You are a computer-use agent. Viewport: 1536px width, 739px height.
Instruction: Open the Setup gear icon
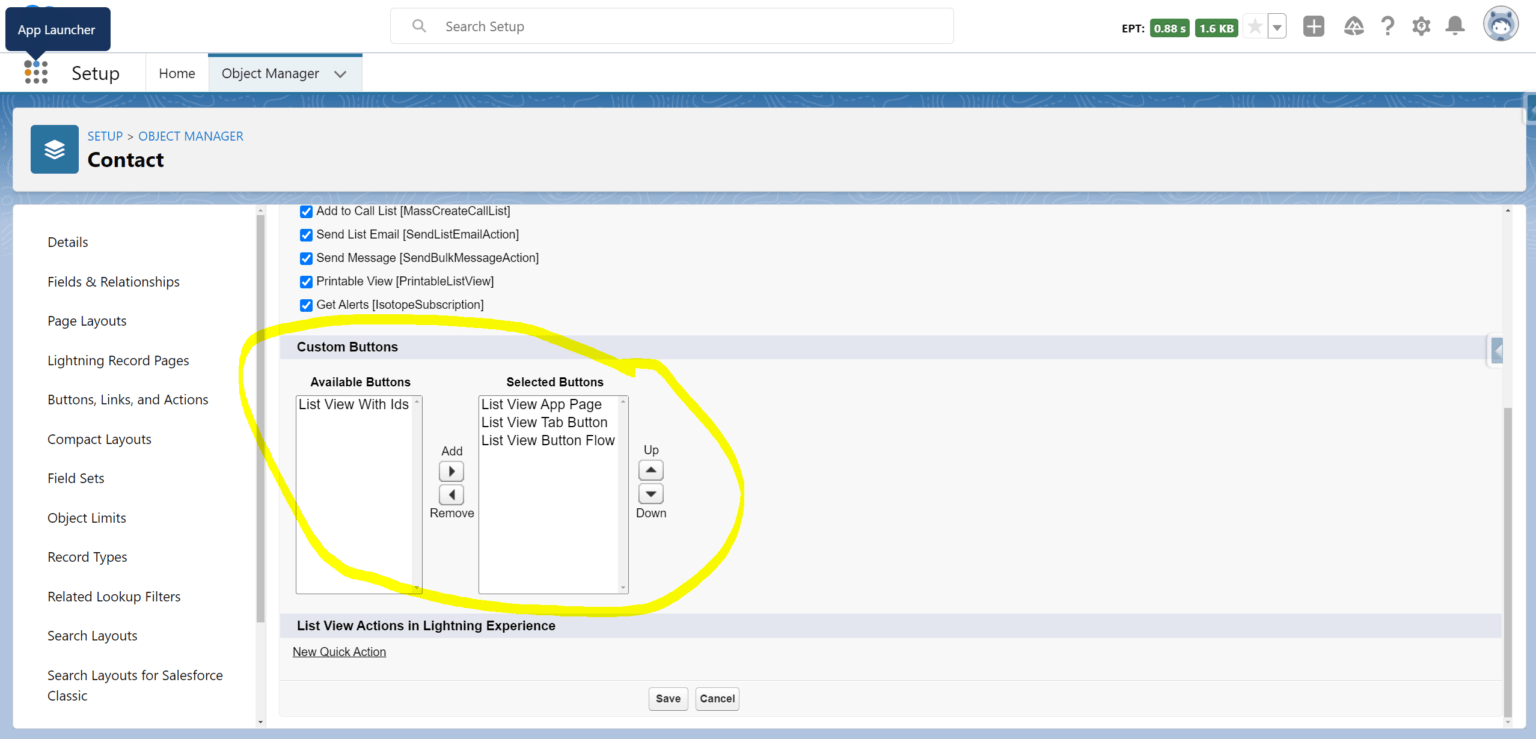[x=1421, y=26]
